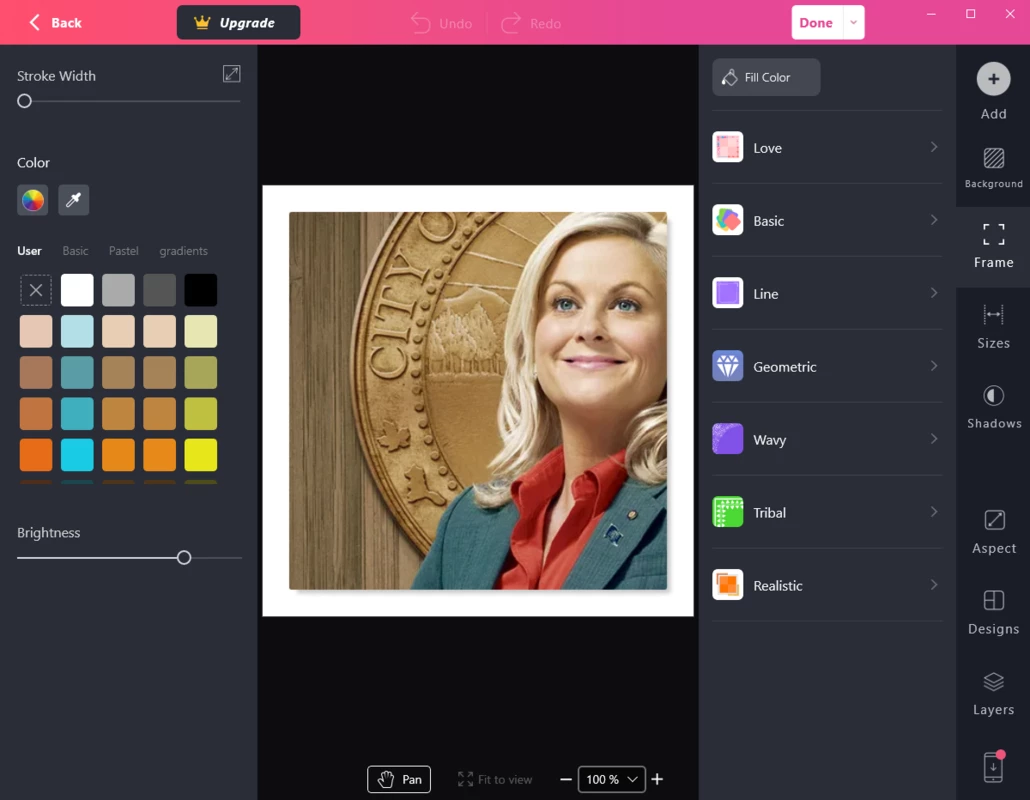Click the portrait photo on the canvas
The height and width of the screenshot is (800, 1030).
pyautogui.click(x=478, y=400)
